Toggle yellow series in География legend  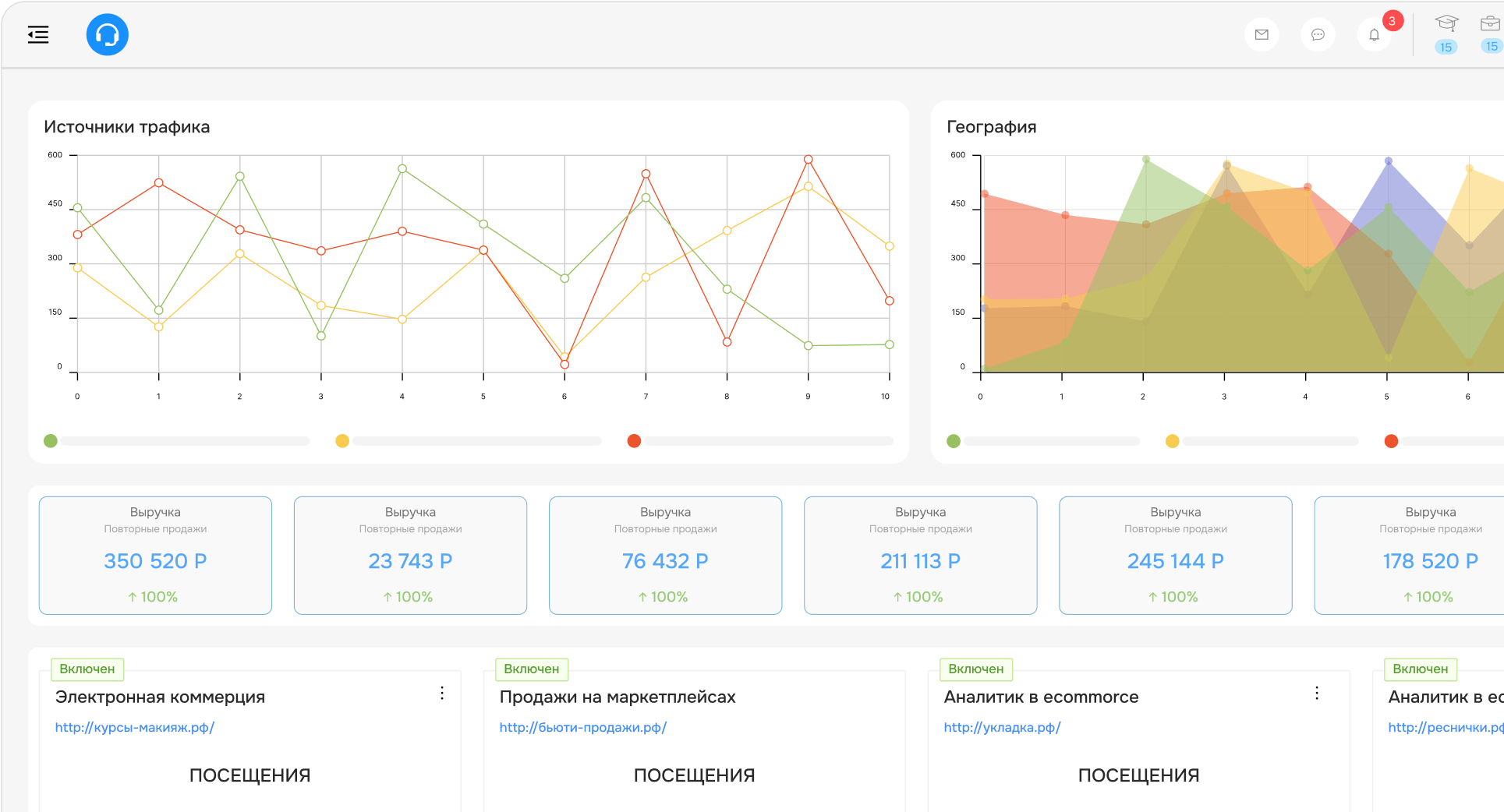[x=1172, y=441]
